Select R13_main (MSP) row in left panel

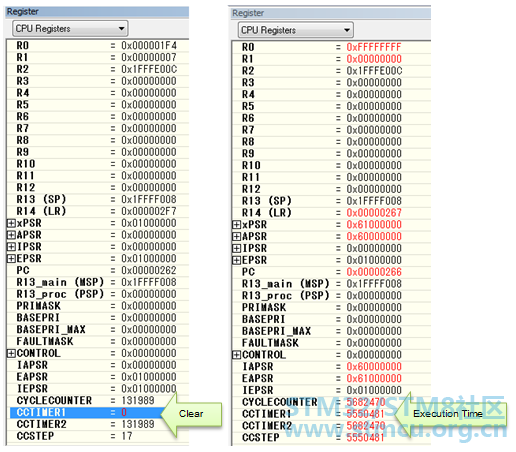(97, 282)
